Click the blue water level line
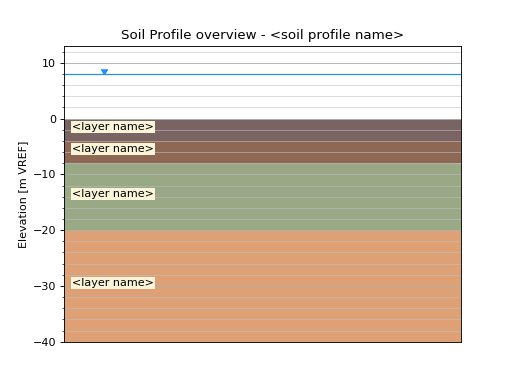The image size is (512, 384). coord(263,74)
